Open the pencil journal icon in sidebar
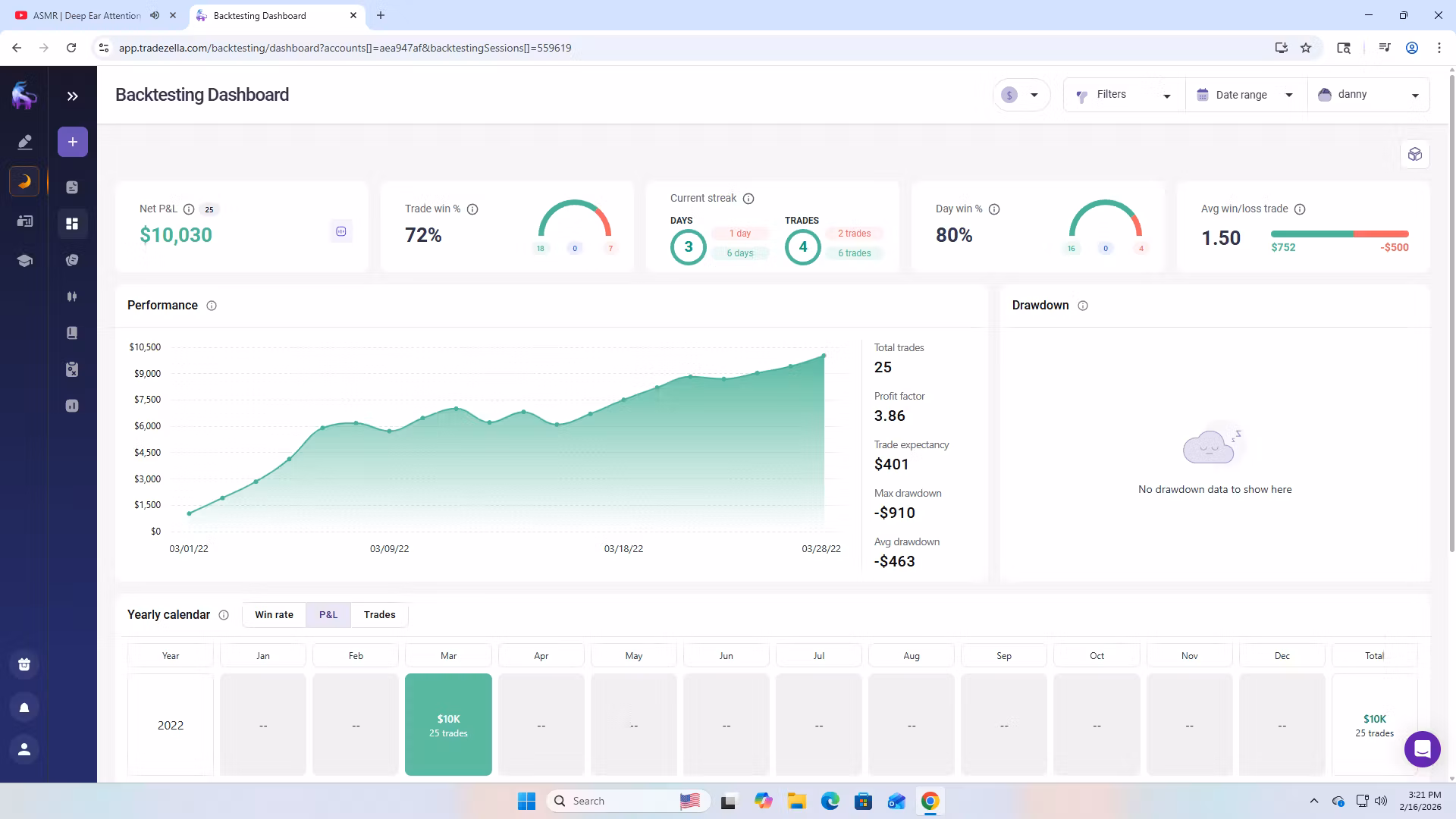This screenshot has height=819, width=1456. point(24,142)
